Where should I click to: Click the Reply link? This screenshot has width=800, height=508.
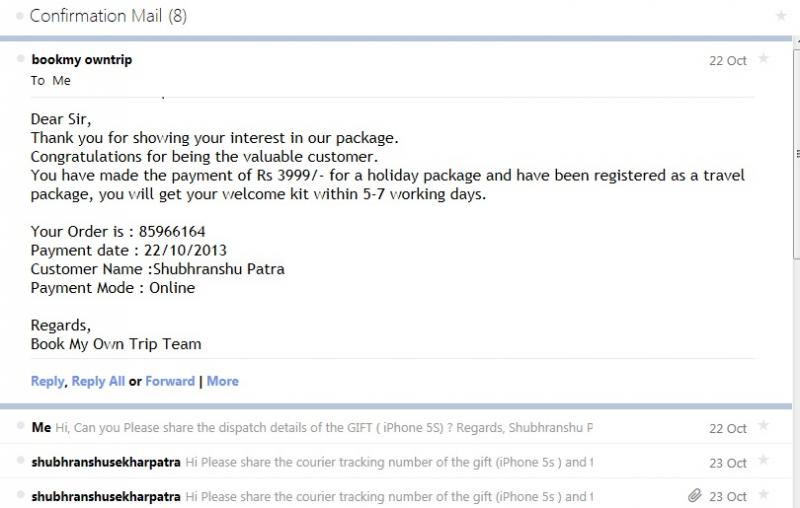(x=47, y=381)
